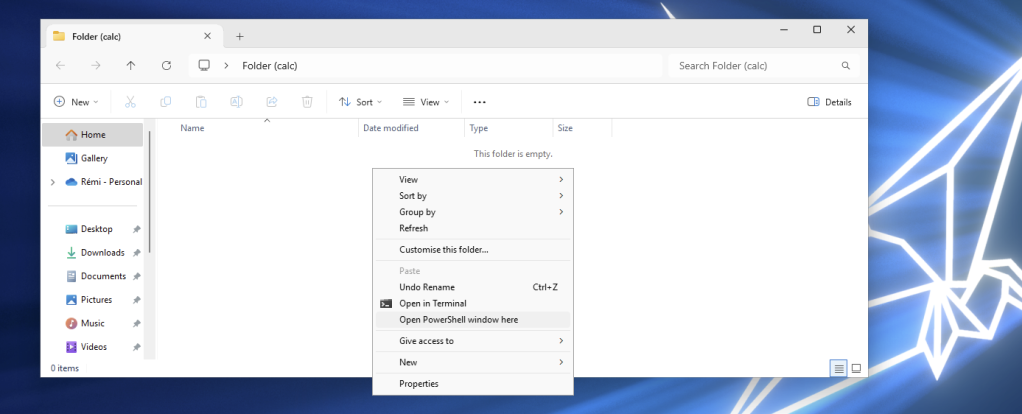Viewport: 1022px width, 414px height.
Task: Click the search magnifier icon
Action: pyautogui.click(x=845, y=66)
